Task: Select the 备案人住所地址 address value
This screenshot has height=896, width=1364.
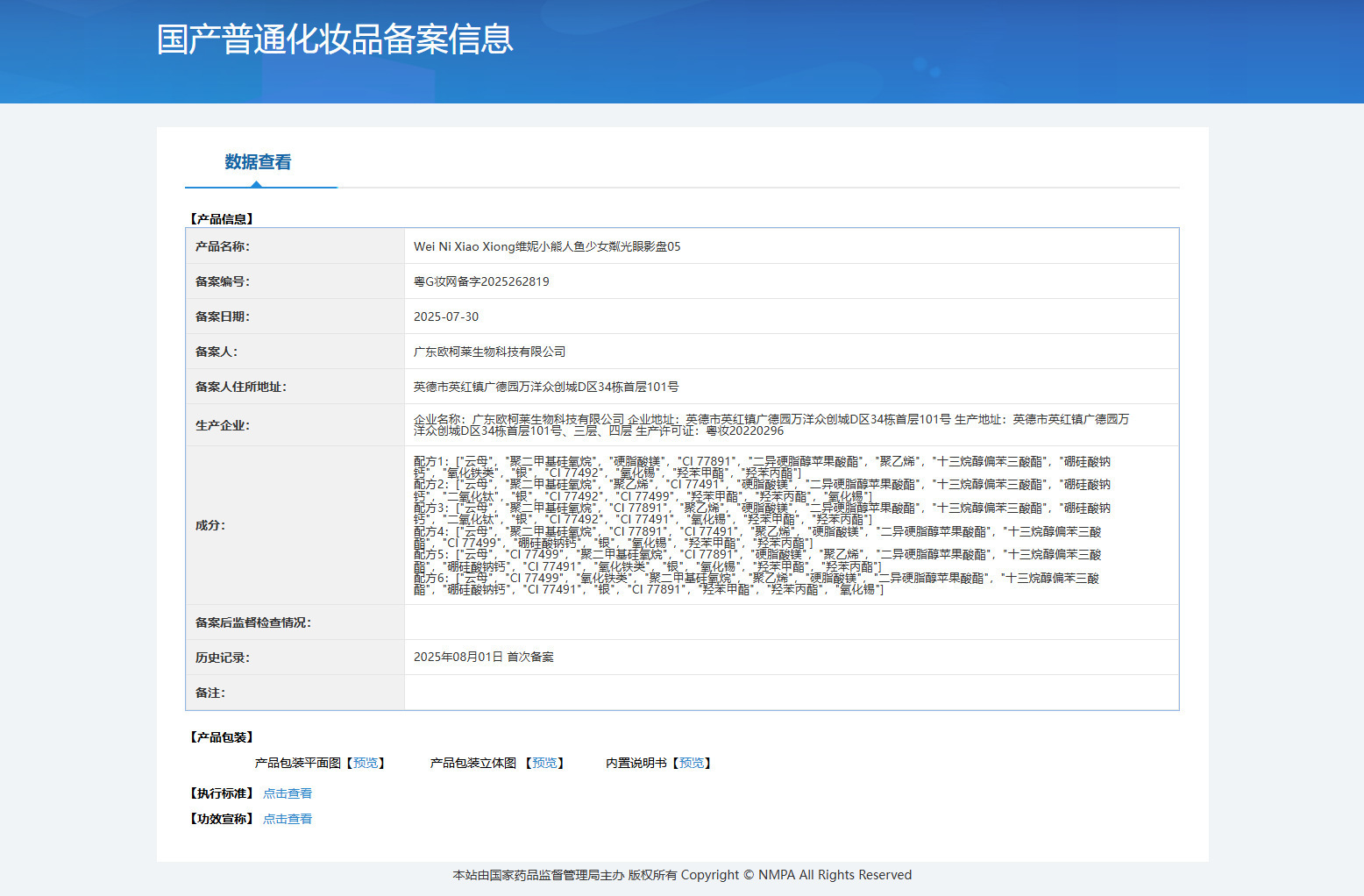Action: point(546,387)
